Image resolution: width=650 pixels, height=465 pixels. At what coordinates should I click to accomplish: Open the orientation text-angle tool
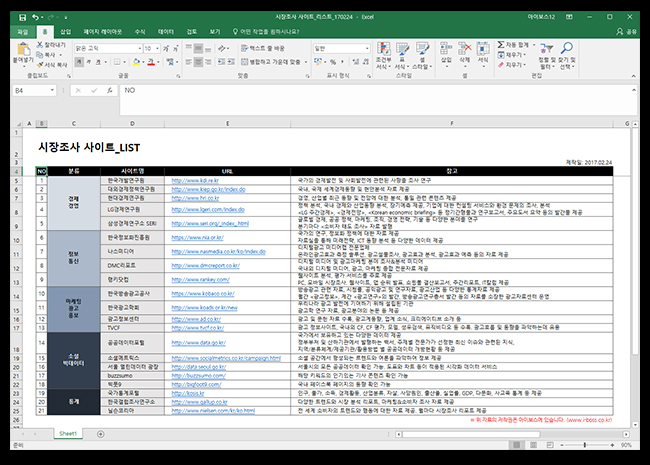(x=222, y=48)
